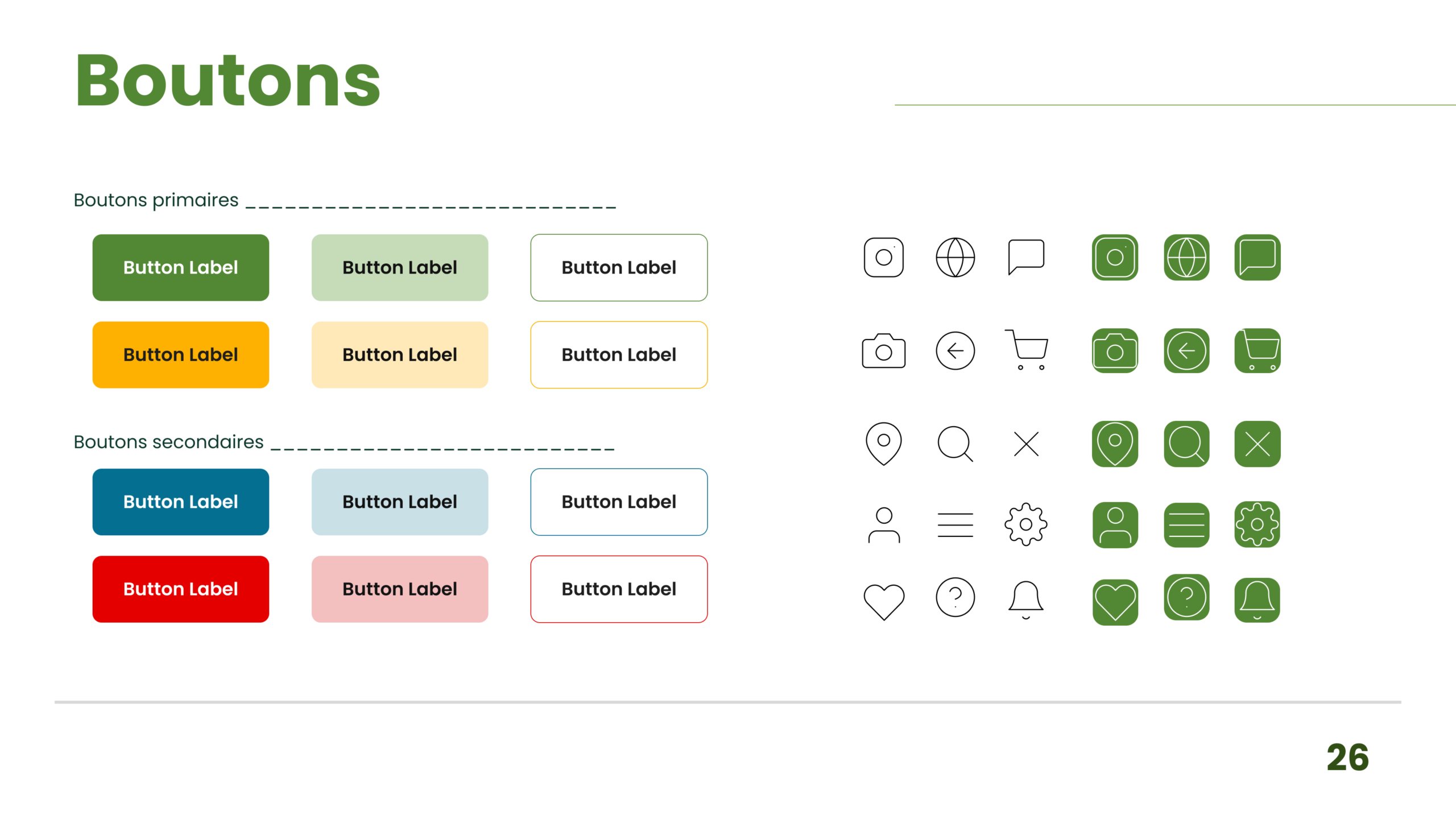Click the solid blue Button Label button
The height and width of the screenshot is (819, 1456).
pos(180,502)
